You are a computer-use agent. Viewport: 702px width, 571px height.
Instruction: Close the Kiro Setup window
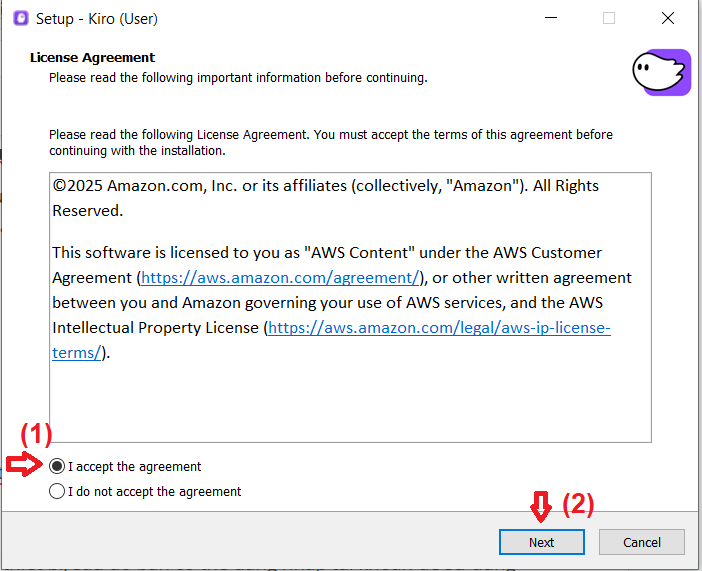pos(668,18)
